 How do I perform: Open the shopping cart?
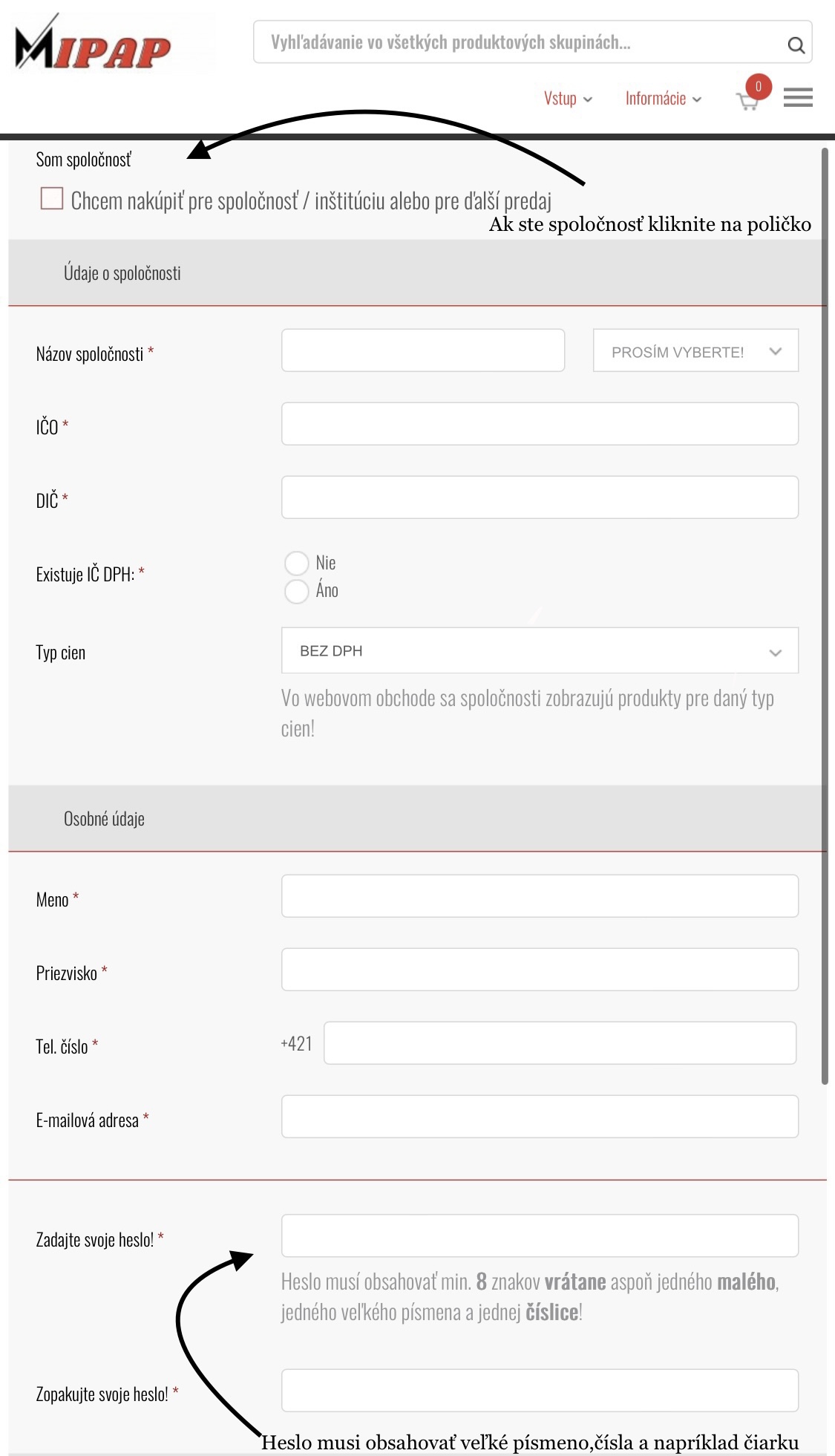[747, 101]
